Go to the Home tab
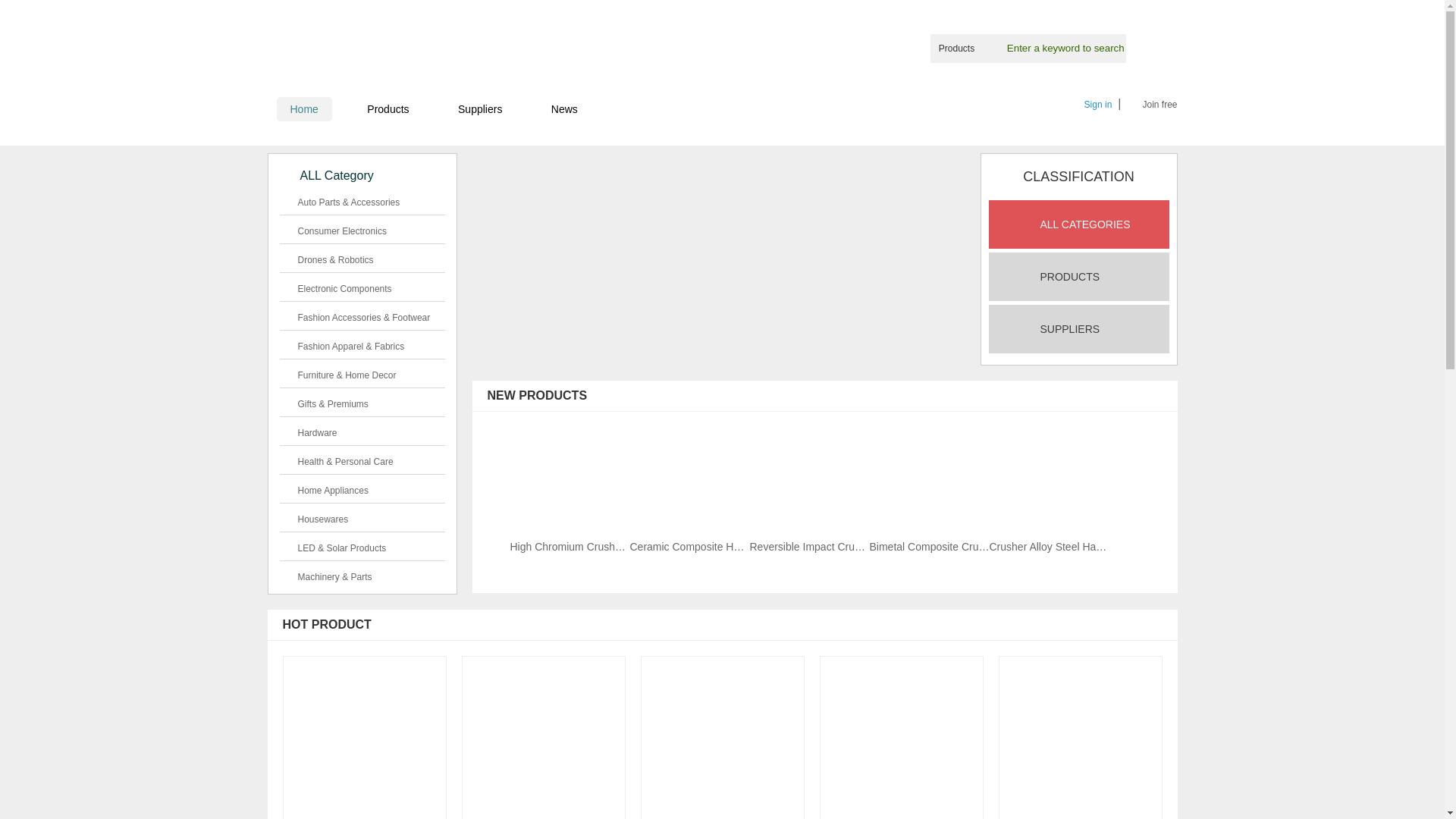 [303, 109]
